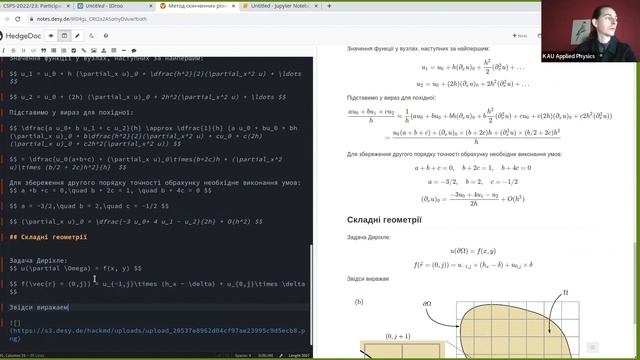Image resolution: width=640 pixels, height=360 pixels.
Task: Apply strikethrough formatting in editor toolbar
Action: [x=13, y=51]
